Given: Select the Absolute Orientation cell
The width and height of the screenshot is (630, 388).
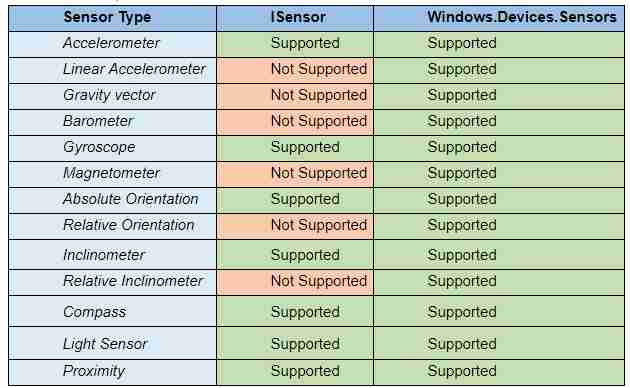Looking at the screenshot, I should tap(131, 199).
